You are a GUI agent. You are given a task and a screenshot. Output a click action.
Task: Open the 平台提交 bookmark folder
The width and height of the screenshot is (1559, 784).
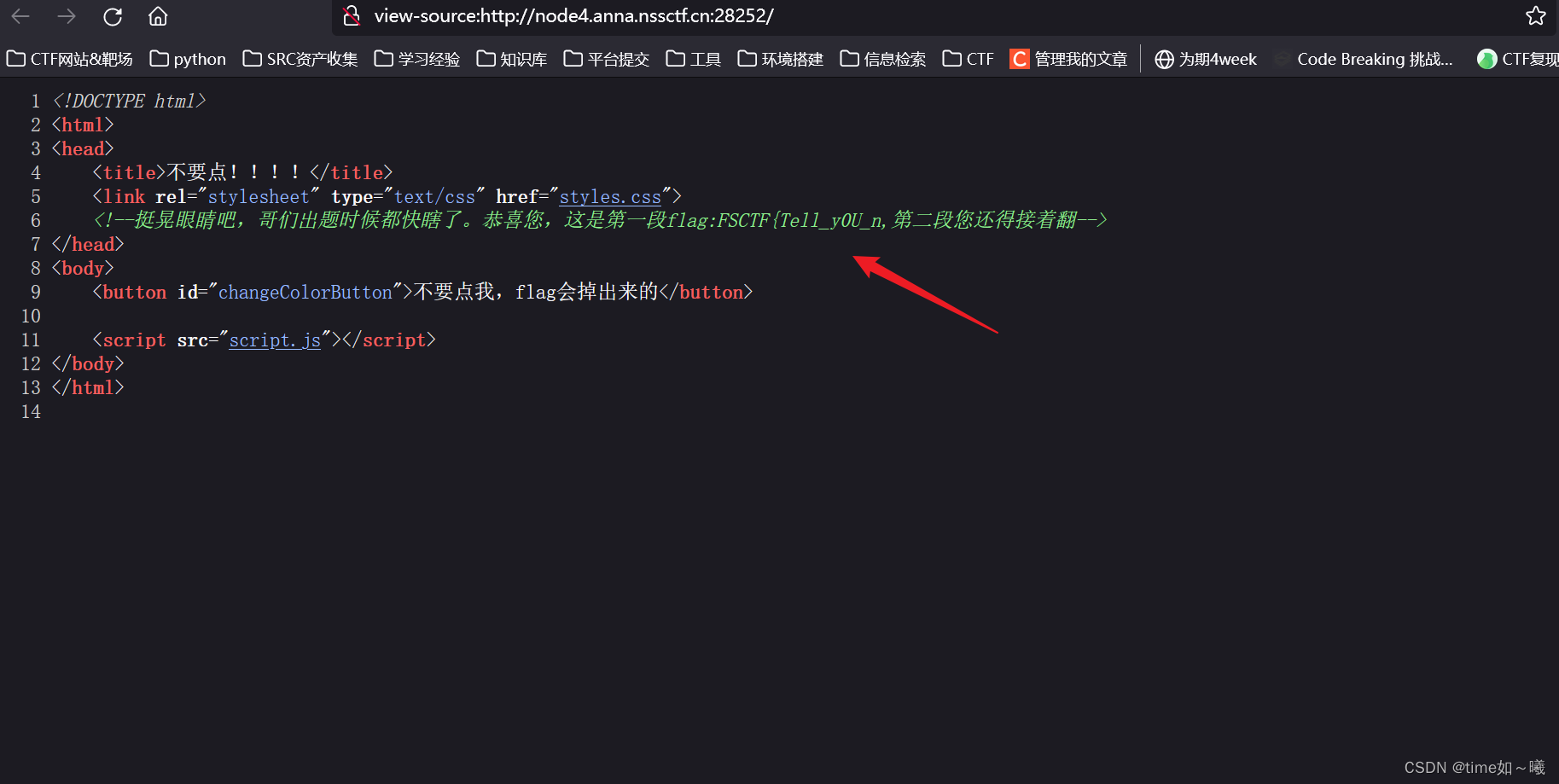607,59
